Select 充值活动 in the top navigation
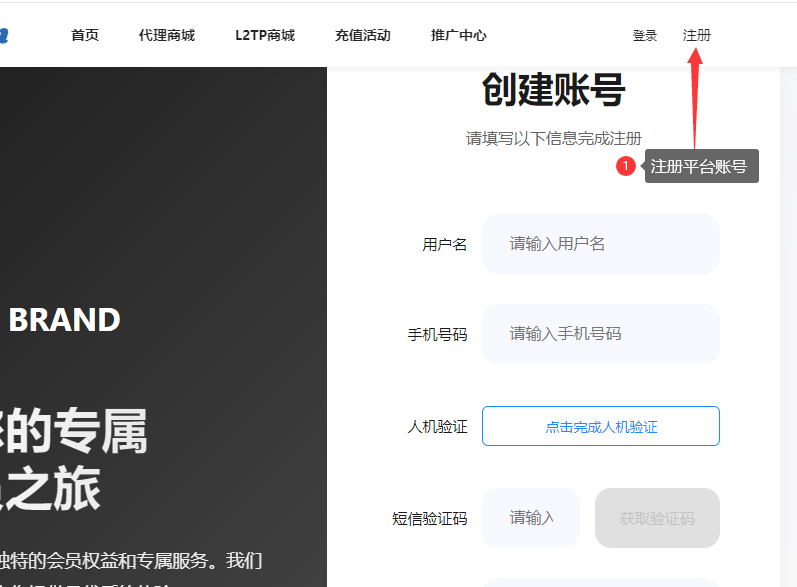This screenshot has width=797, height=587. click(x=362, y=35)
